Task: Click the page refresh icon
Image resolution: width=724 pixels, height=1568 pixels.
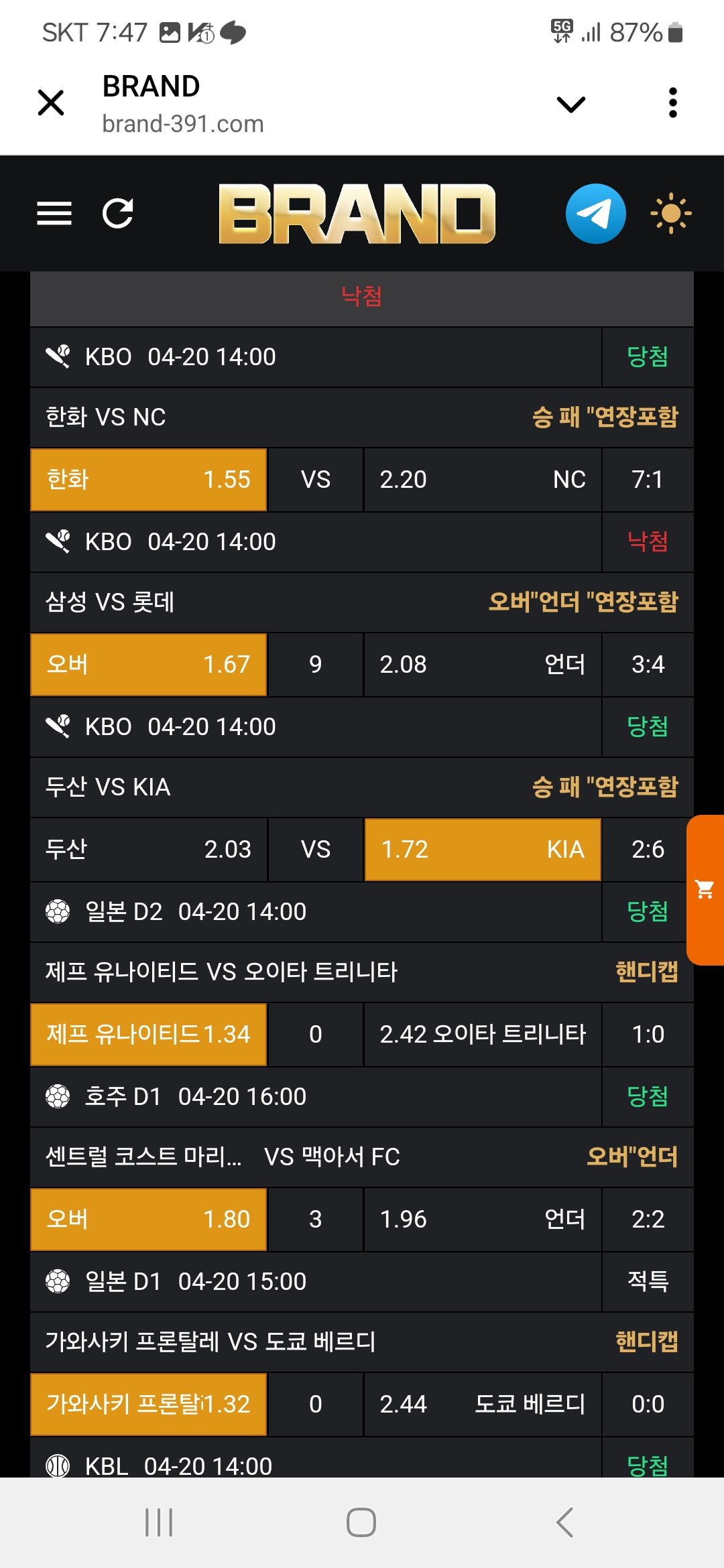Action: (118, 214)
